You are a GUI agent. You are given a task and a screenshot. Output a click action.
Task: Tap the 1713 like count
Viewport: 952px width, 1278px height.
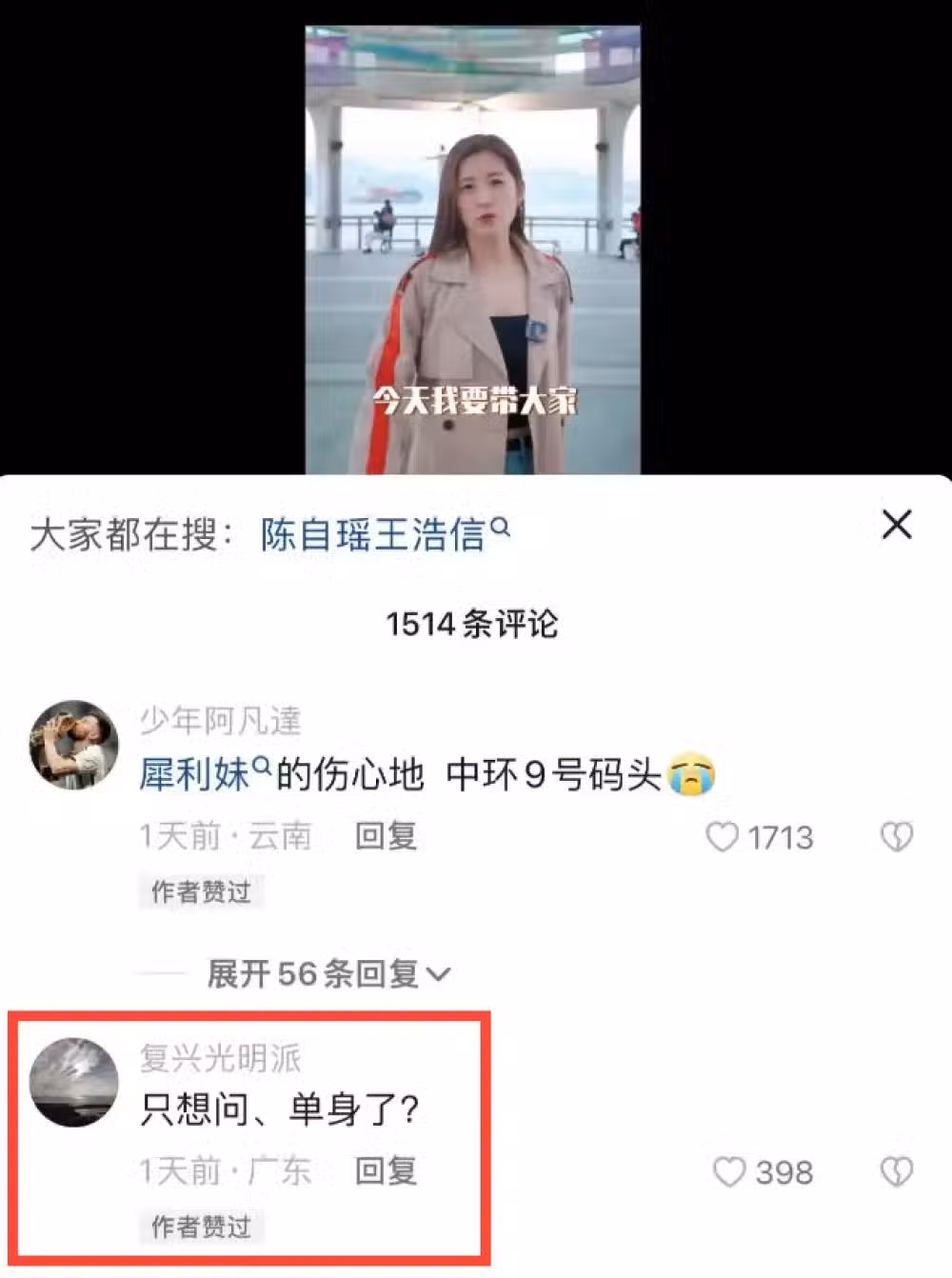click(781, 838)
